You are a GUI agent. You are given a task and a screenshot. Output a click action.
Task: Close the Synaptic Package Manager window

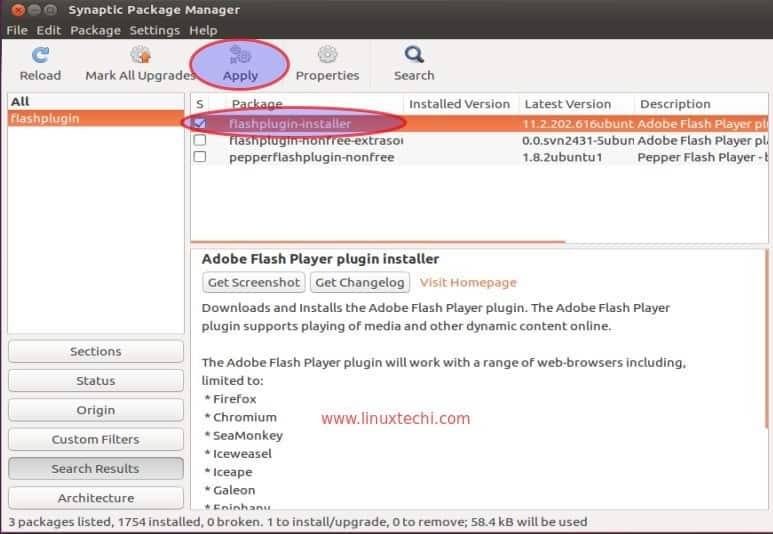coord(18,9)
